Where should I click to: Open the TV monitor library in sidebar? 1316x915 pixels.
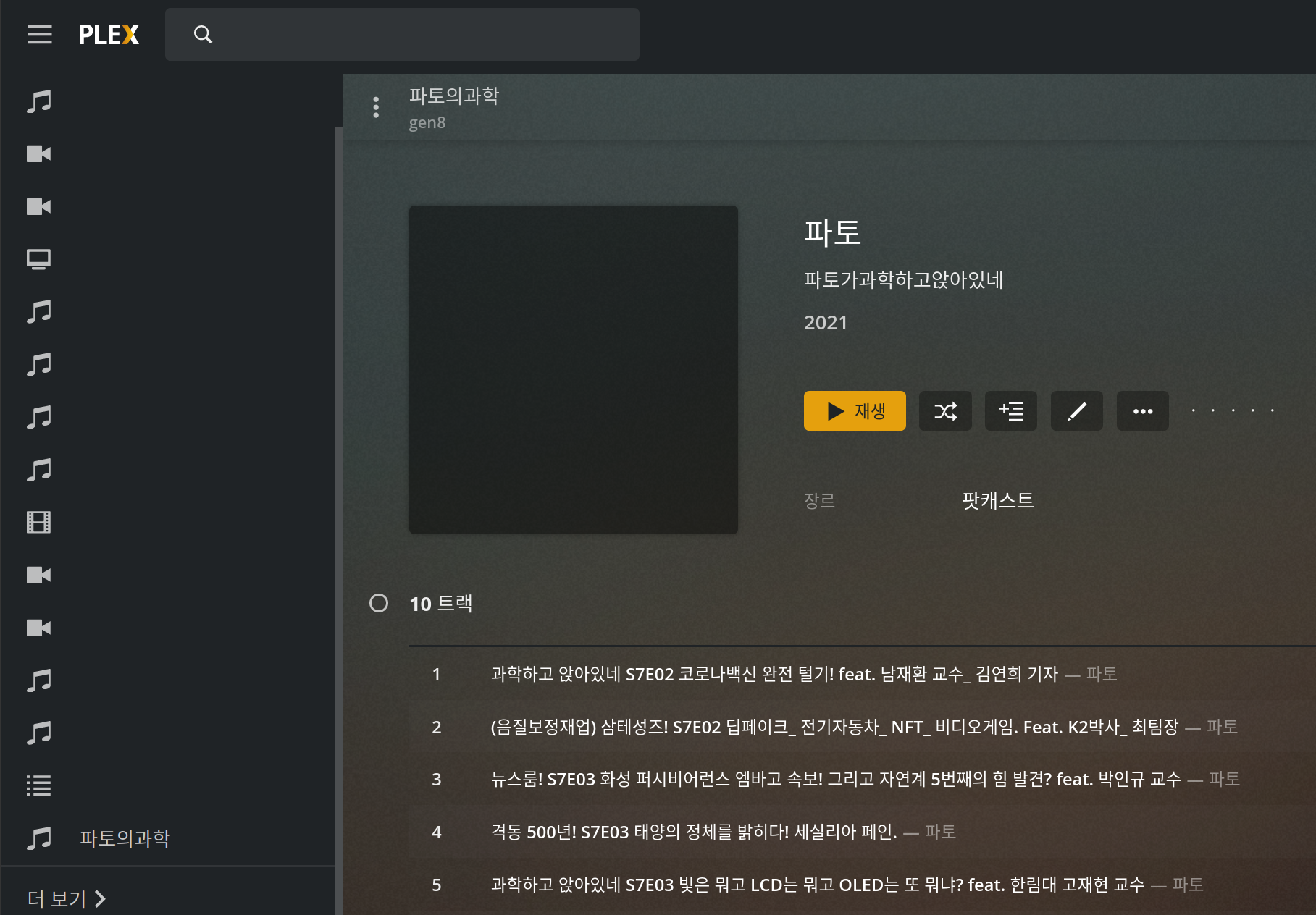[x=39, y=259]
